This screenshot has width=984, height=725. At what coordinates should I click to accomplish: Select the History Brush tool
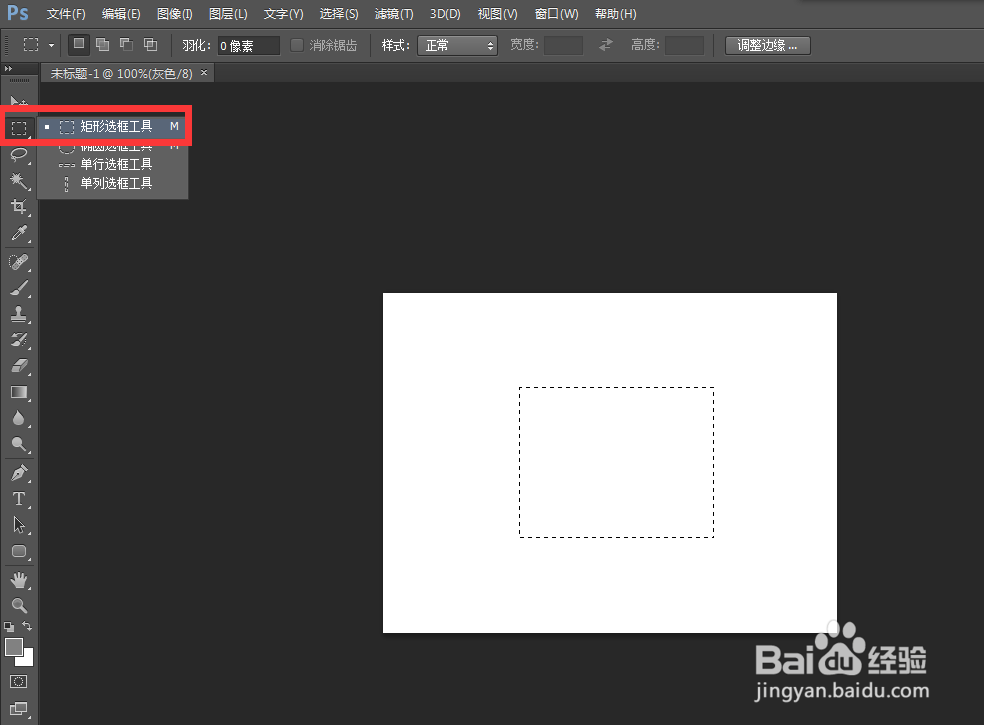[19, 340]
